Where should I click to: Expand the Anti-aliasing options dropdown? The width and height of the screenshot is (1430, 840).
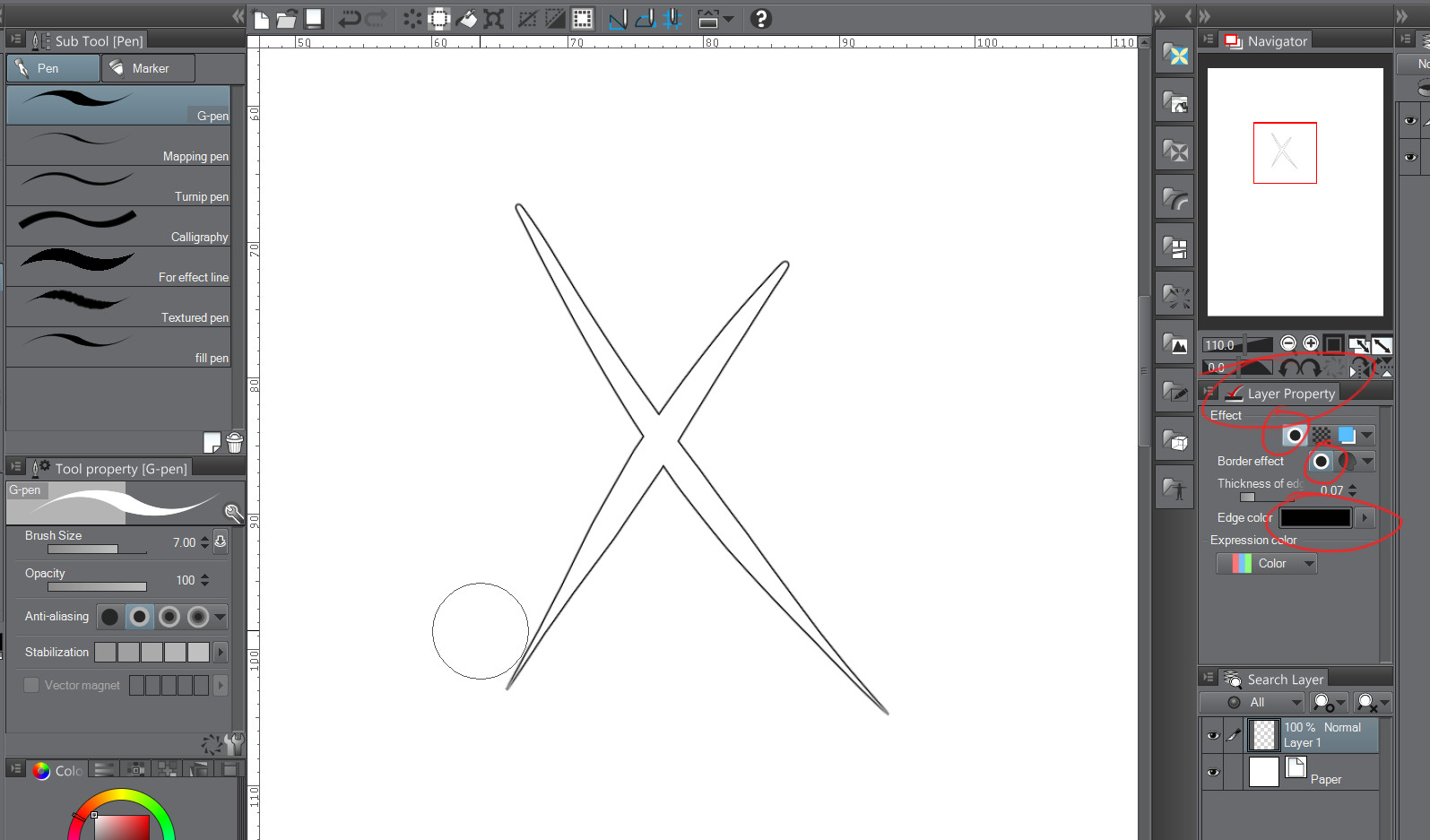click(220, 617)
